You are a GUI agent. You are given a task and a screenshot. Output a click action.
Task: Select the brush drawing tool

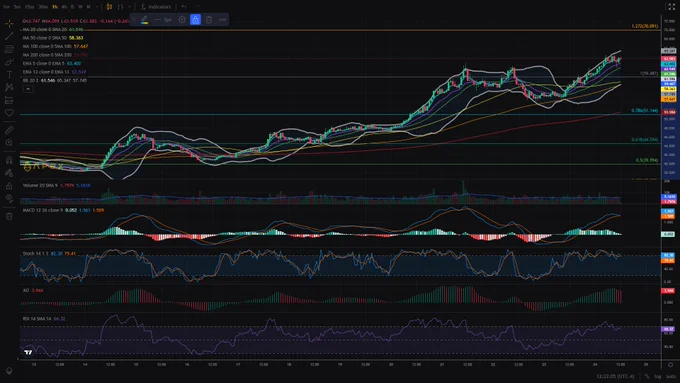9,62
